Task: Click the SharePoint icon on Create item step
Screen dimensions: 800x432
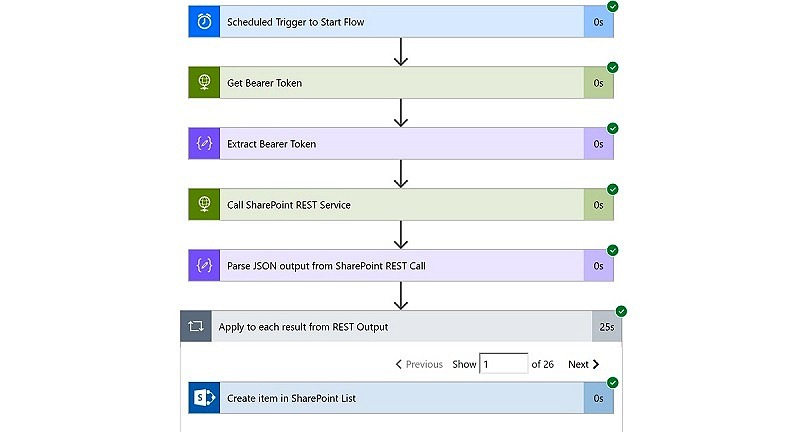Action: [204, 398]
